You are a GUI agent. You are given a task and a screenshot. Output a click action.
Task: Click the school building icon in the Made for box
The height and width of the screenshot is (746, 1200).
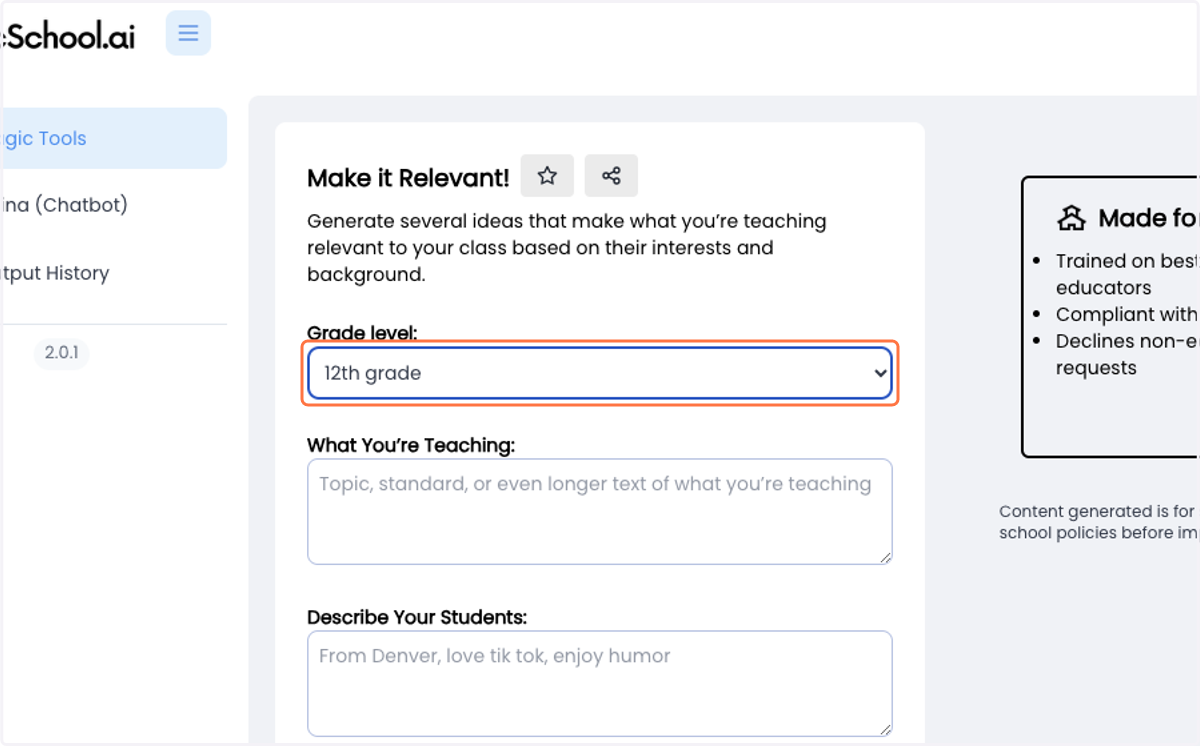pos(1071,218)
